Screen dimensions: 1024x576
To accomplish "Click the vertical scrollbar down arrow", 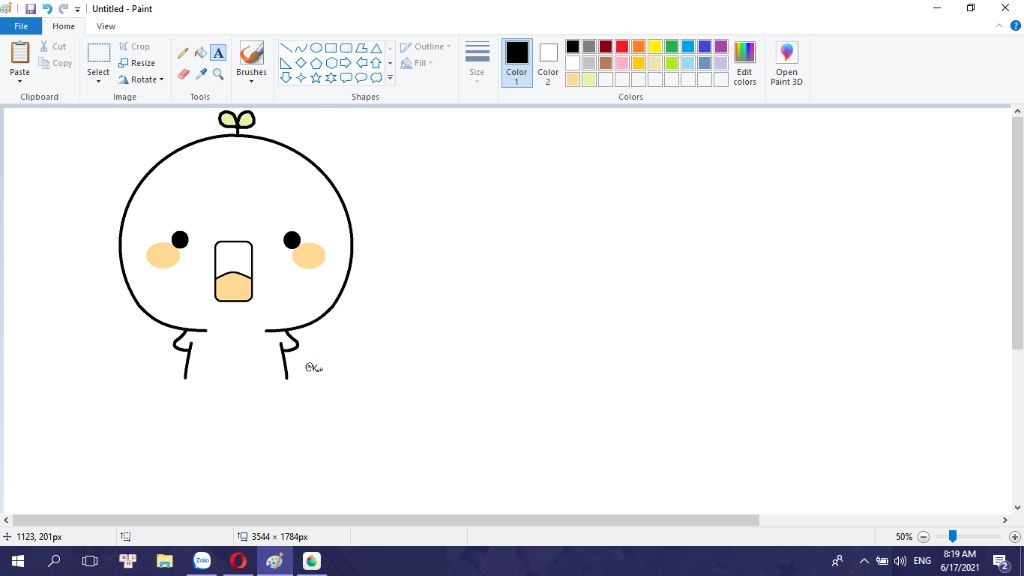I will click(1017, 507).
